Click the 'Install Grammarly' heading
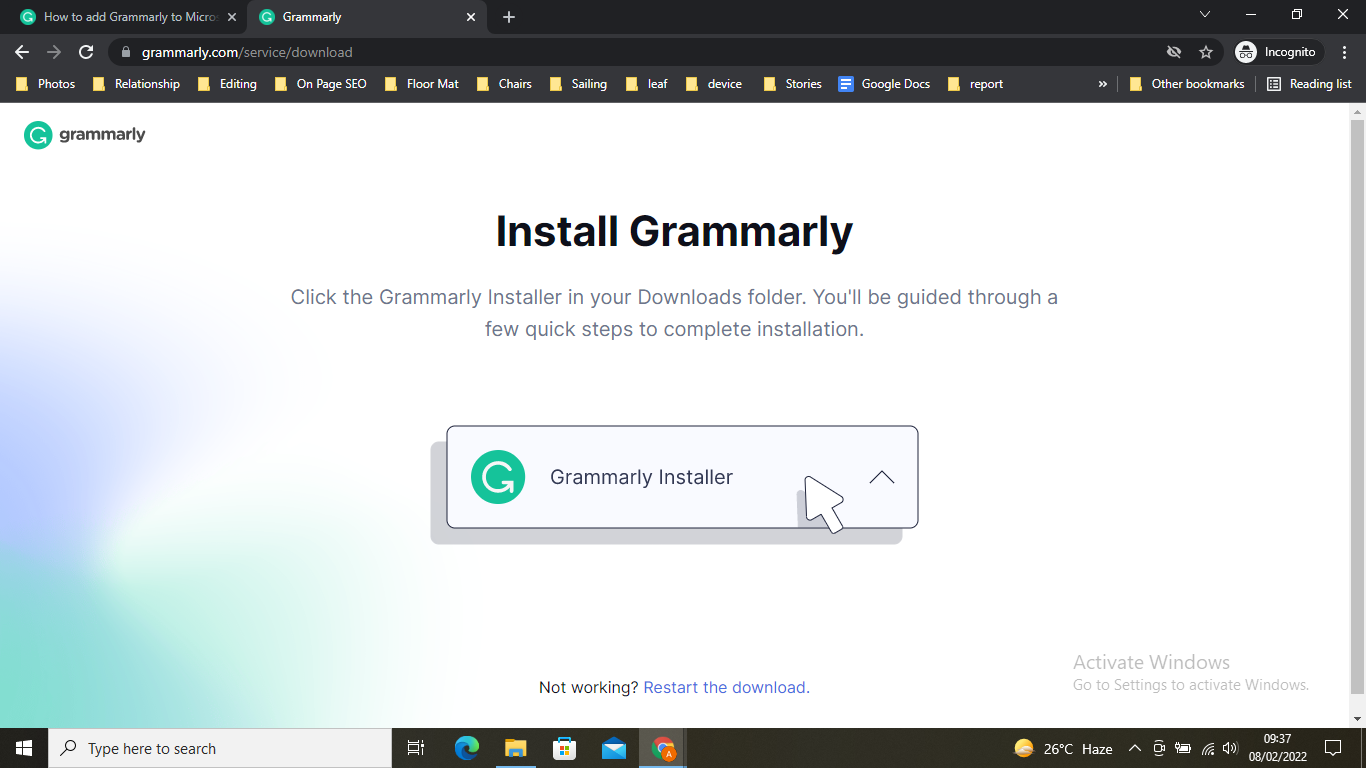 pyautogui.click(x=674, y=231)
